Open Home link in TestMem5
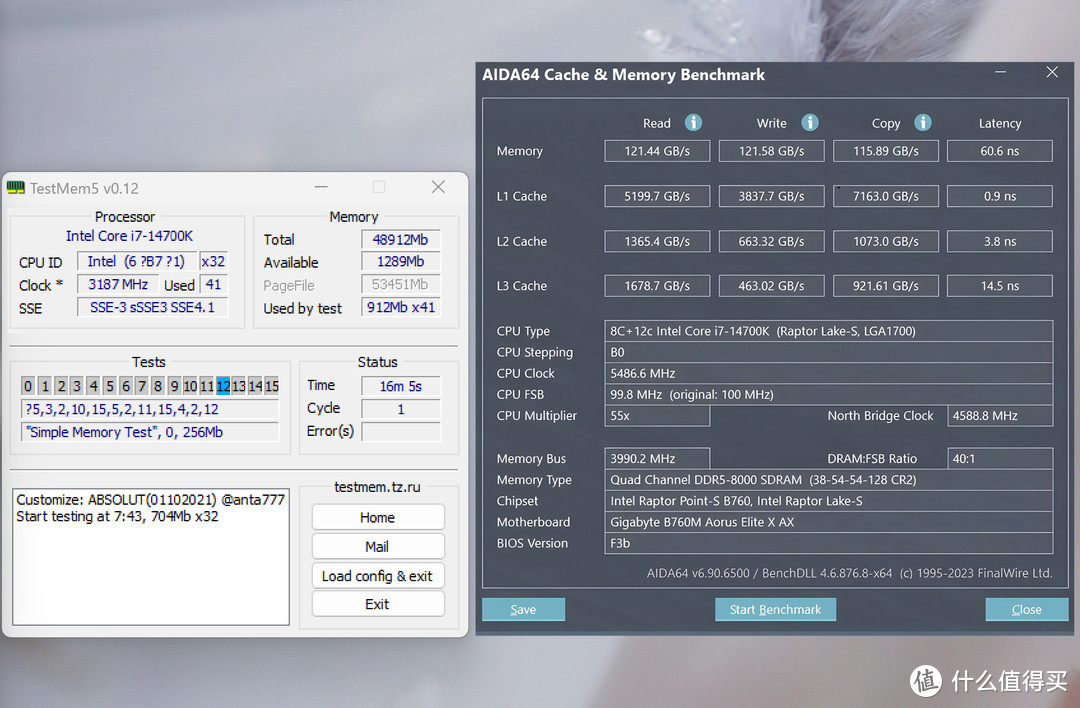1080x708 pixels. click(x=377, y=517)
